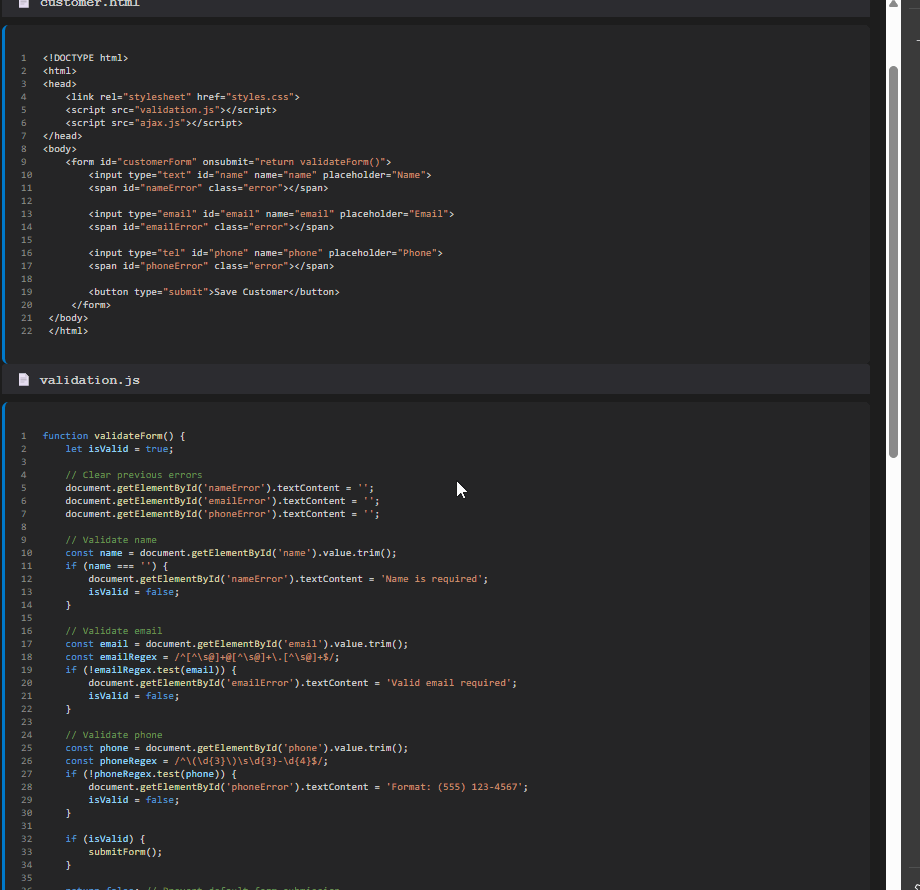920x890 pixels.
Task: Click the input type="tel" id="phone" line
Action: click(266, 253)
